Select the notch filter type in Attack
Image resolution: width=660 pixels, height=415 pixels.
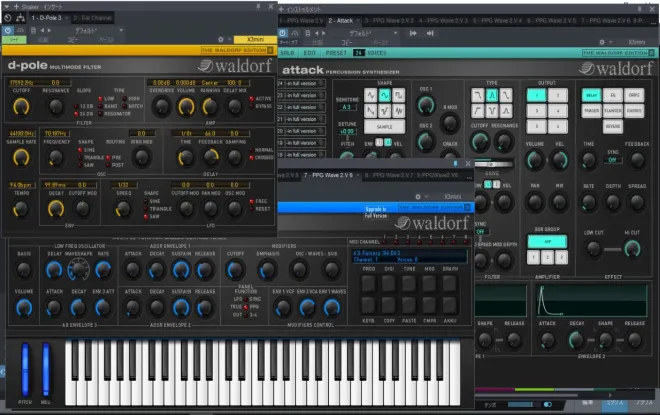coord(492,111)
